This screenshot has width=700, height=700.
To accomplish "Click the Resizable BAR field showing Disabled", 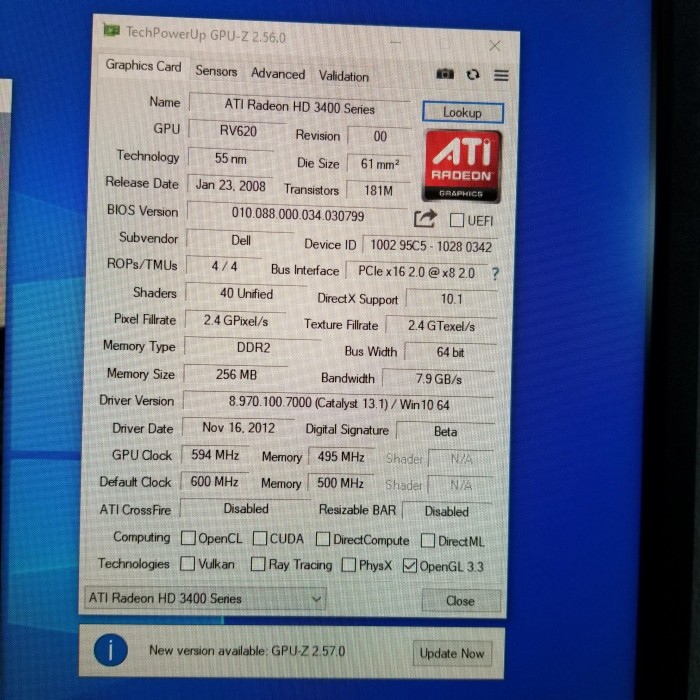I will [x=447, y=511].
